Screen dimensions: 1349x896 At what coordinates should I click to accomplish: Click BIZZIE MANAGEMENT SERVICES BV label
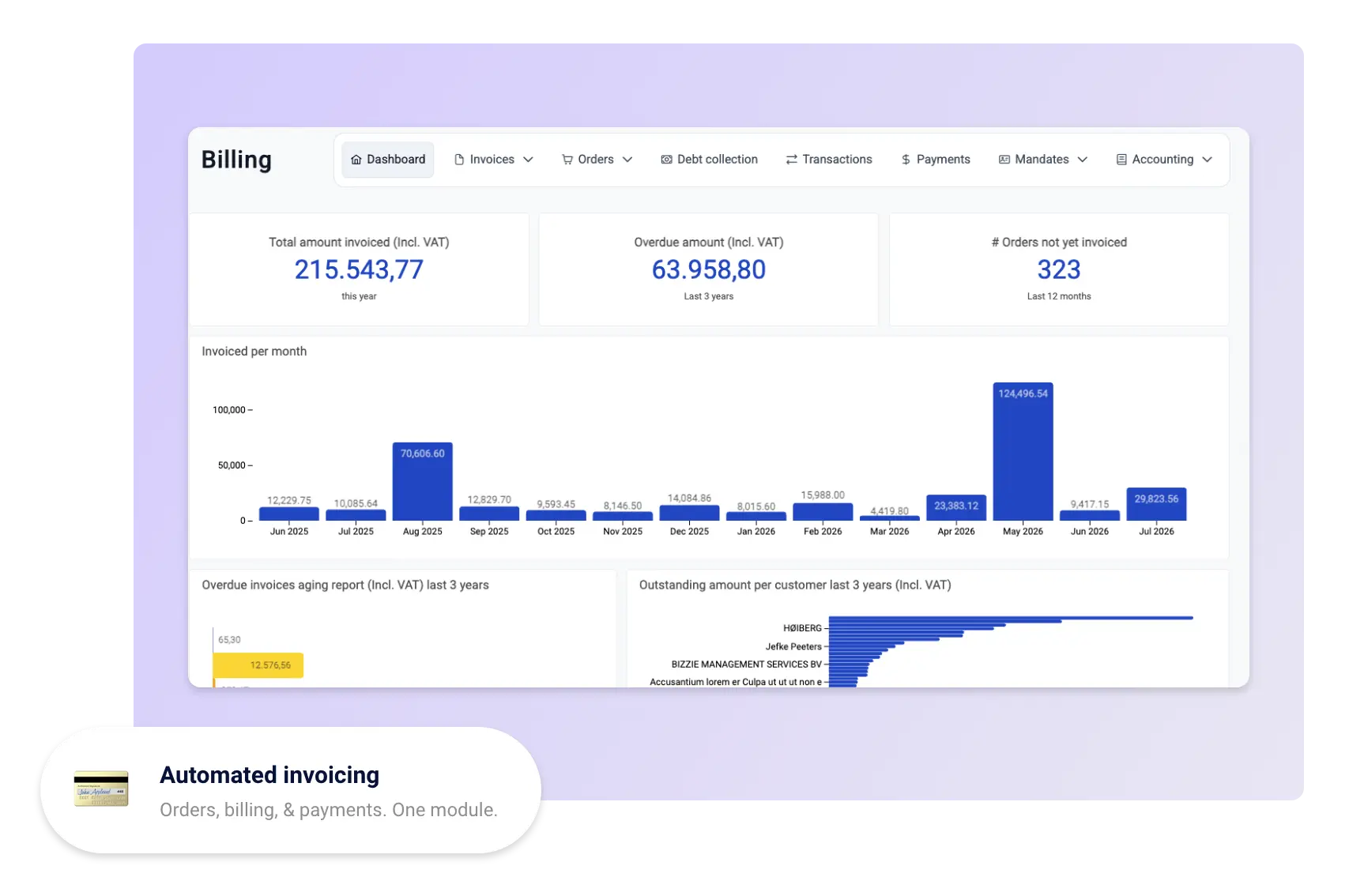click(x=747, y=664)
